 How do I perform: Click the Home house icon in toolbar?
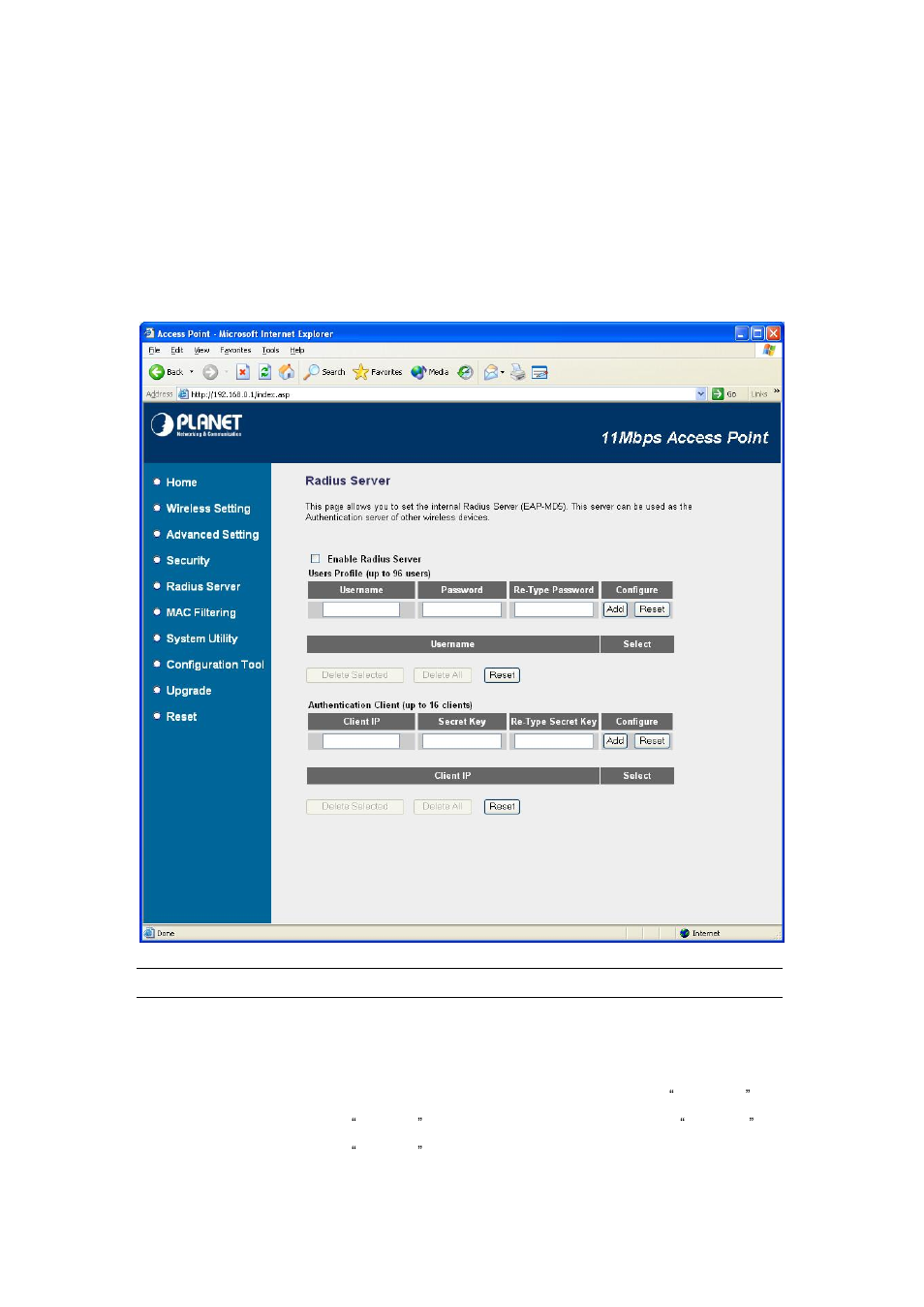287,372
